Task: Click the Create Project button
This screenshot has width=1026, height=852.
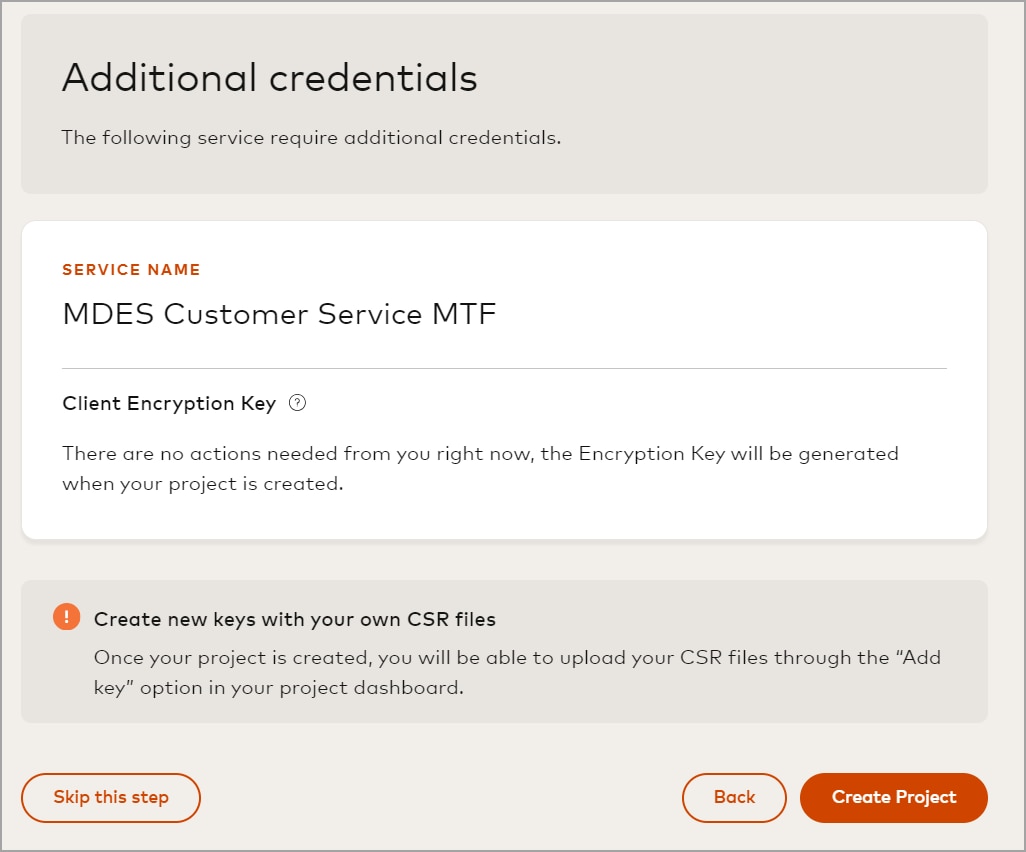Action: [x=893, y=797]
